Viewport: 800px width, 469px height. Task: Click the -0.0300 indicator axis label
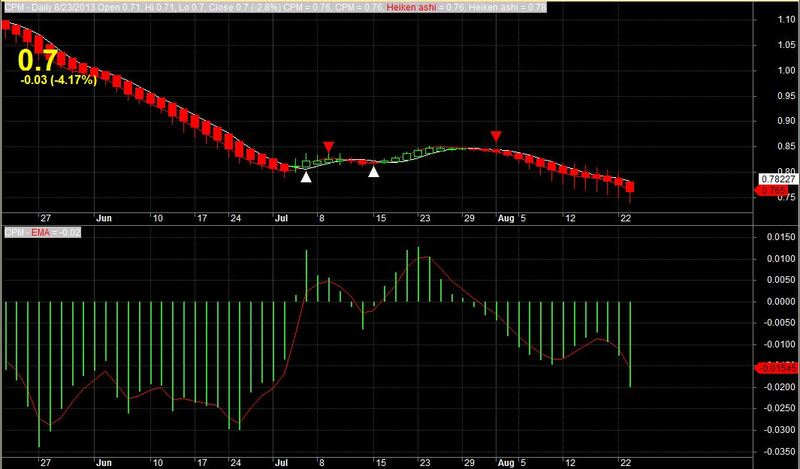pos(780,429)
